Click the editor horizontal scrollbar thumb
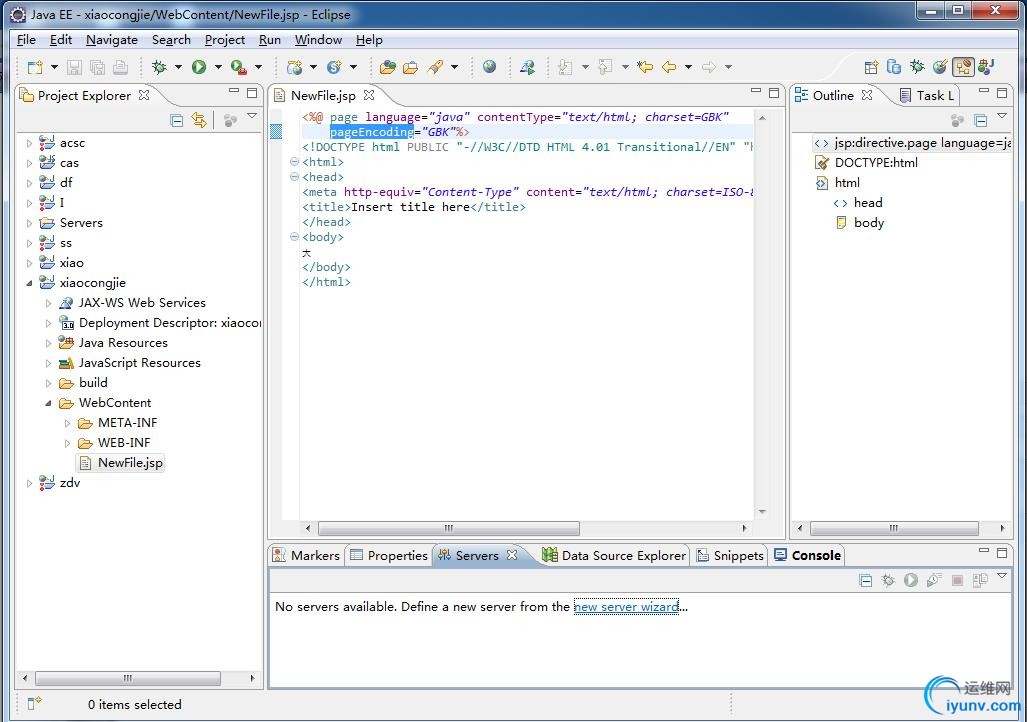 coord(449,528)
